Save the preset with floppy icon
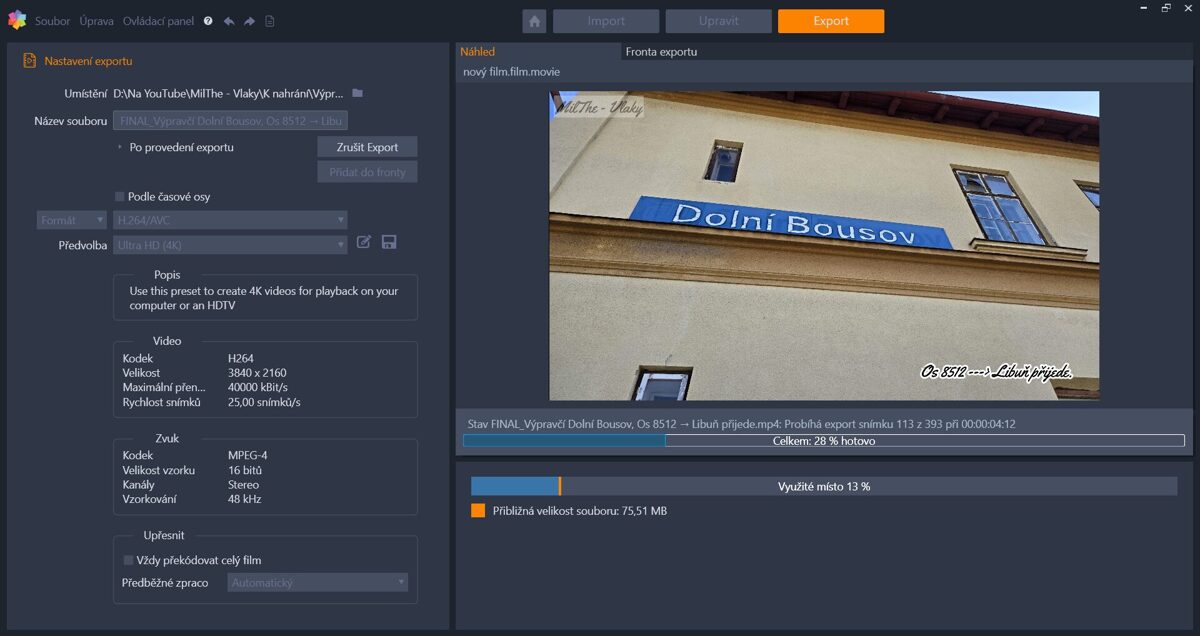 (x=389, y=242)
